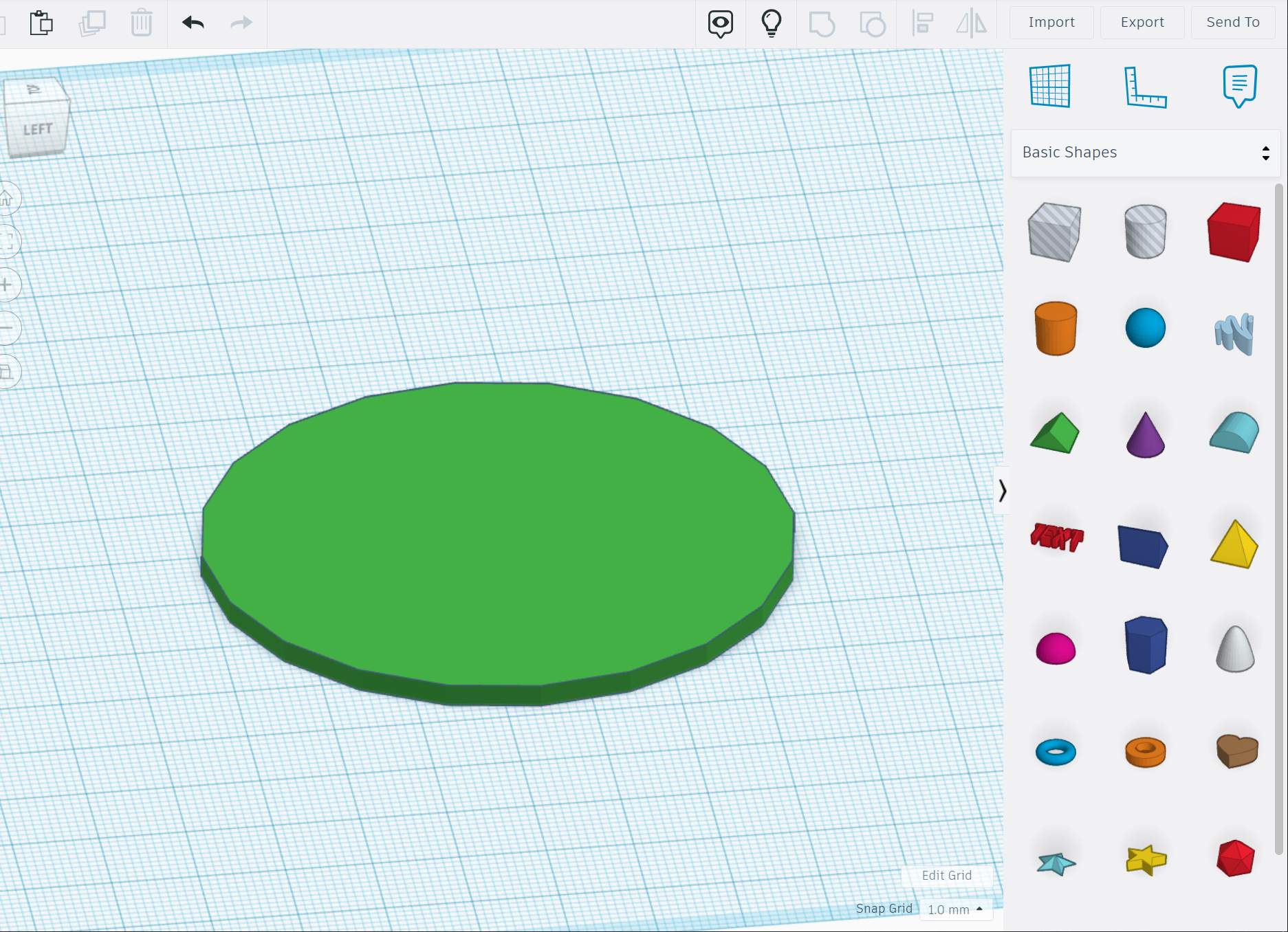1288x932 pixels.
Task: Collapse the shapes panel with the chevron
Action: point(1003,490)
